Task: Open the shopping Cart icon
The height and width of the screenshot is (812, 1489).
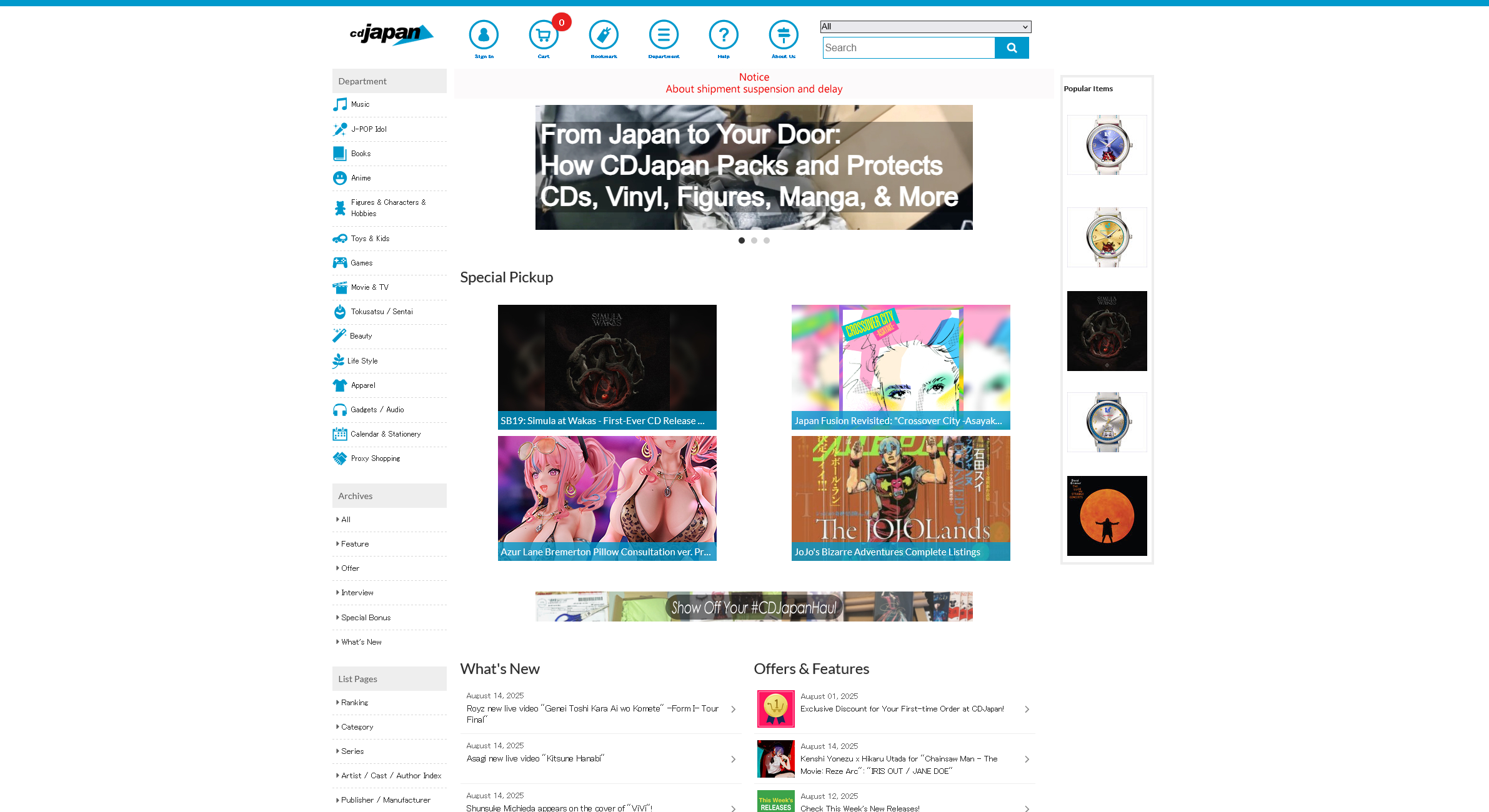Action: point(544,35)
